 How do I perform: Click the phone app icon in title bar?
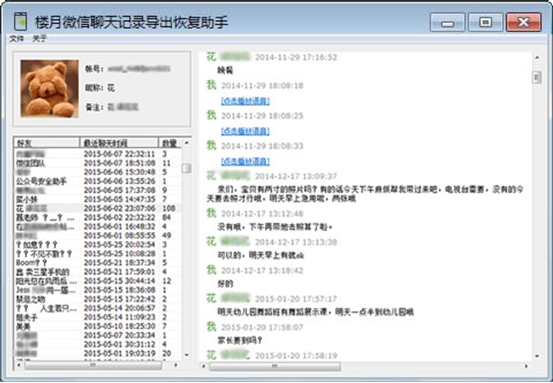[20, 21]
